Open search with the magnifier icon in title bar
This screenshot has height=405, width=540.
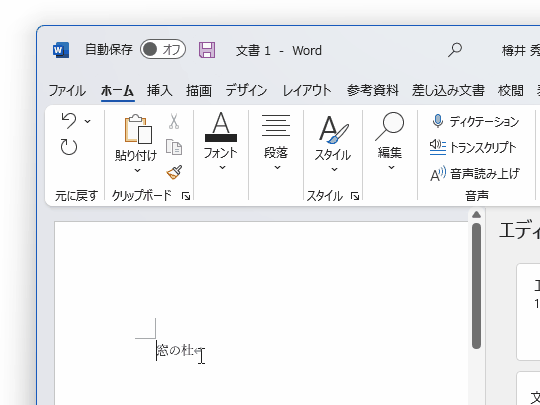click(x=455, y=50)
